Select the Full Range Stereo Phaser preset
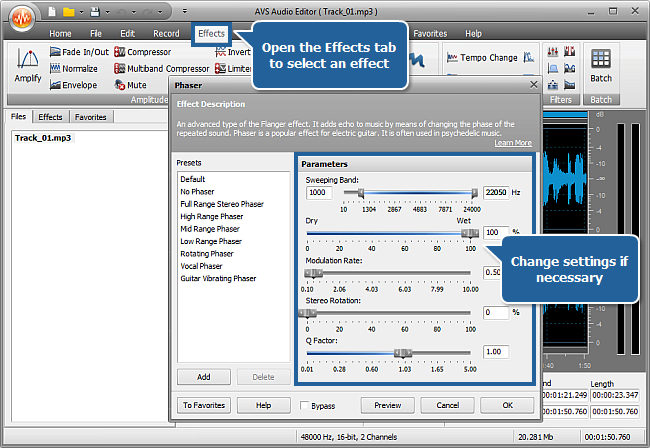The image size is (650, 448). (222, 204)
